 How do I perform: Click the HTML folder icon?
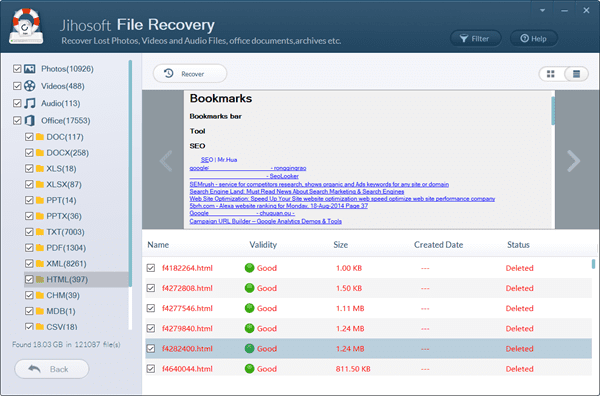tap(40, 279)
